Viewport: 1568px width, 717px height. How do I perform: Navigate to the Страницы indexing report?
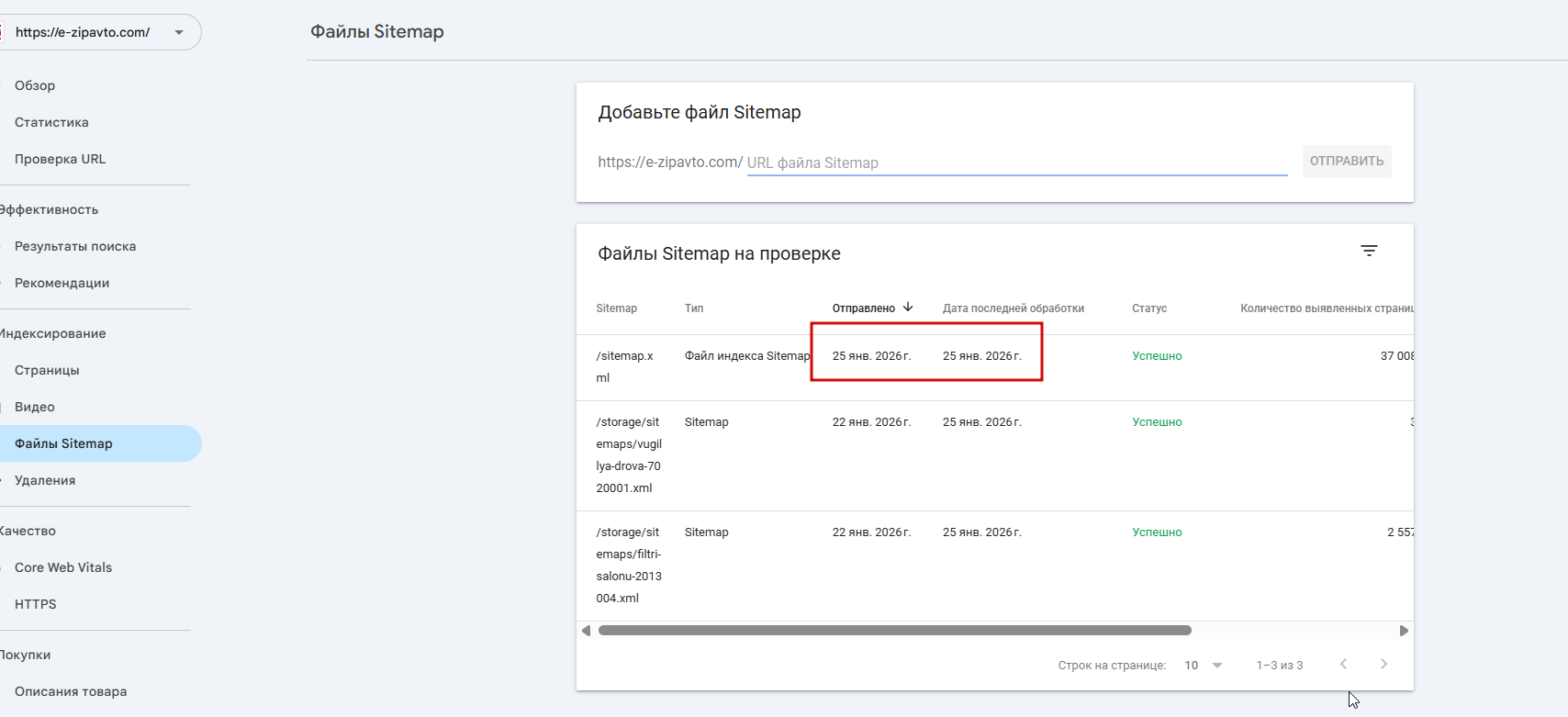click(x=47, y=370)
